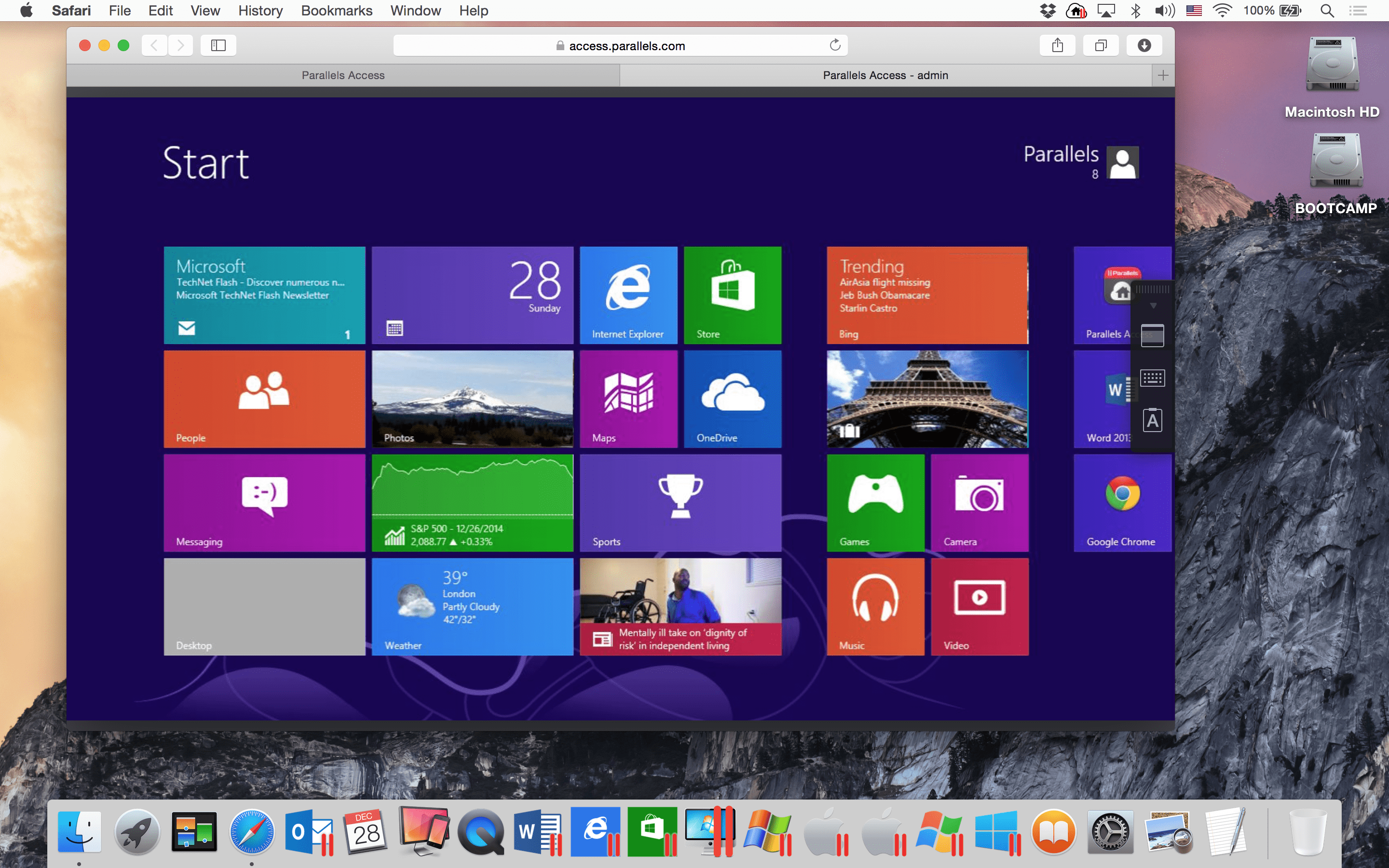
Task: Open the History menu
Action: (260, 10)
